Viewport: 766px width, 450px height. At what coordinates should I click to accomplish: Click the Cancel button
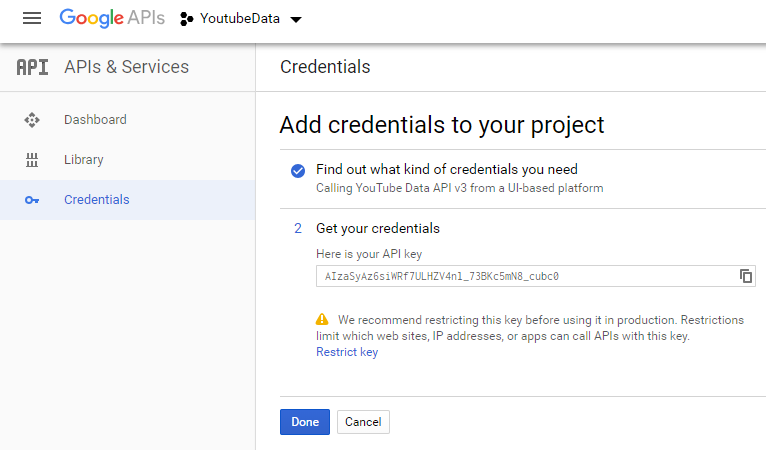(x=363, y=422)
